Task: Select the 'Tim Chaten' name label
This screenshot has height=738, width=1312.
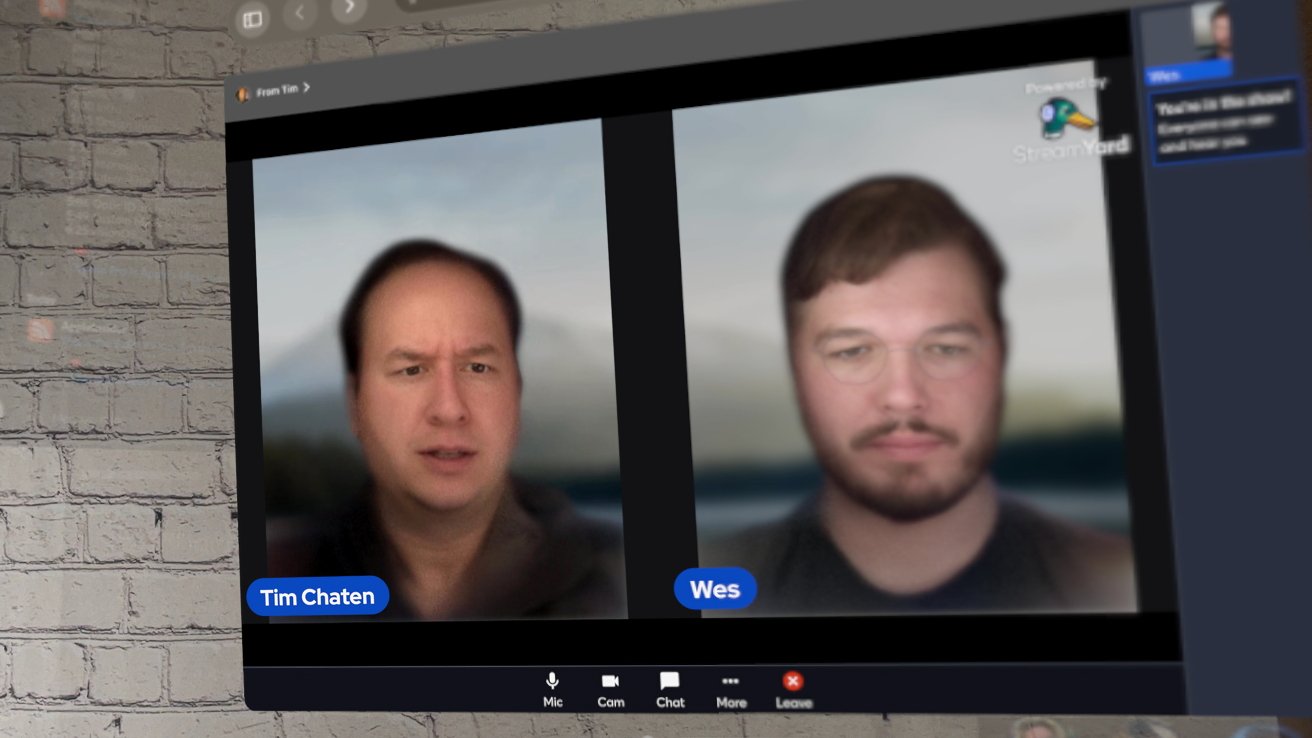Action: click(x=317, y=597)
